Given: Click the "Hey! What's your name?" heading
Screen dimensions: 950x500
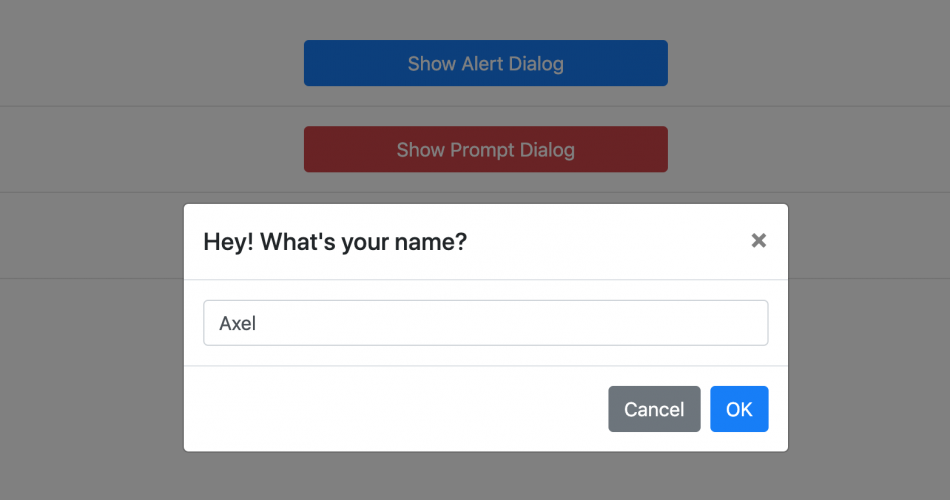Looking at the screenshot, I should [x=335, y=242].
